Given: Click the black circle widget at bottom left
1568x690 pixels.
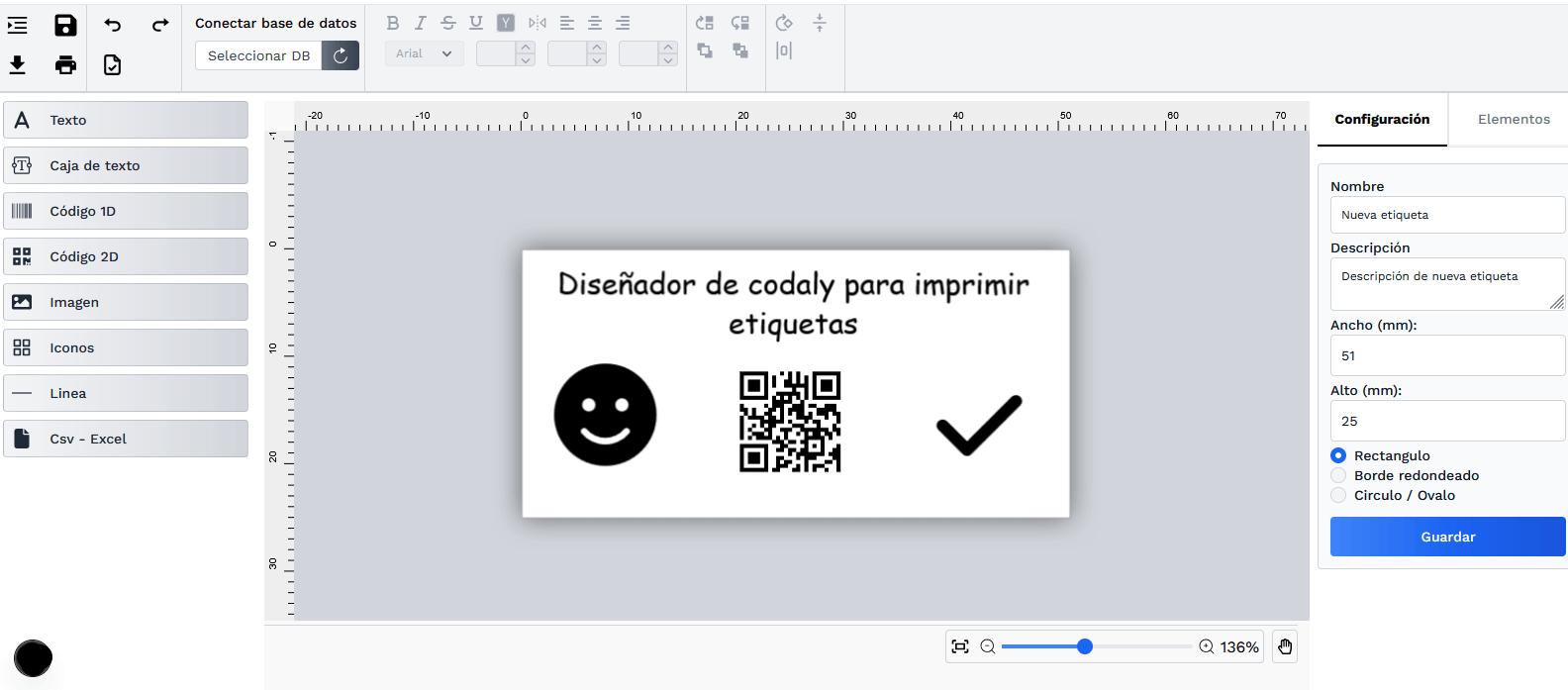Looking at the screenshot, I should [33, 658].
